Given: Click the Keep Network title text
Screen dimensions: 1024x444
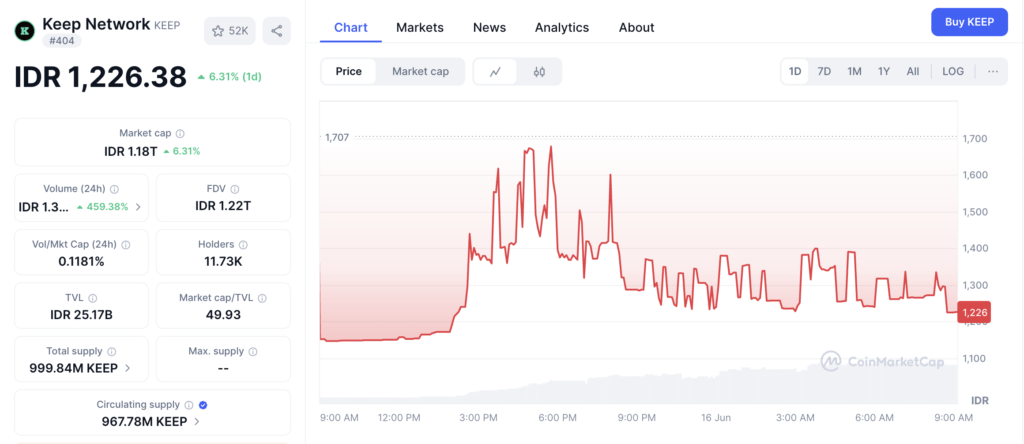Looking at the screenshot, I should [x=96, y=25].
